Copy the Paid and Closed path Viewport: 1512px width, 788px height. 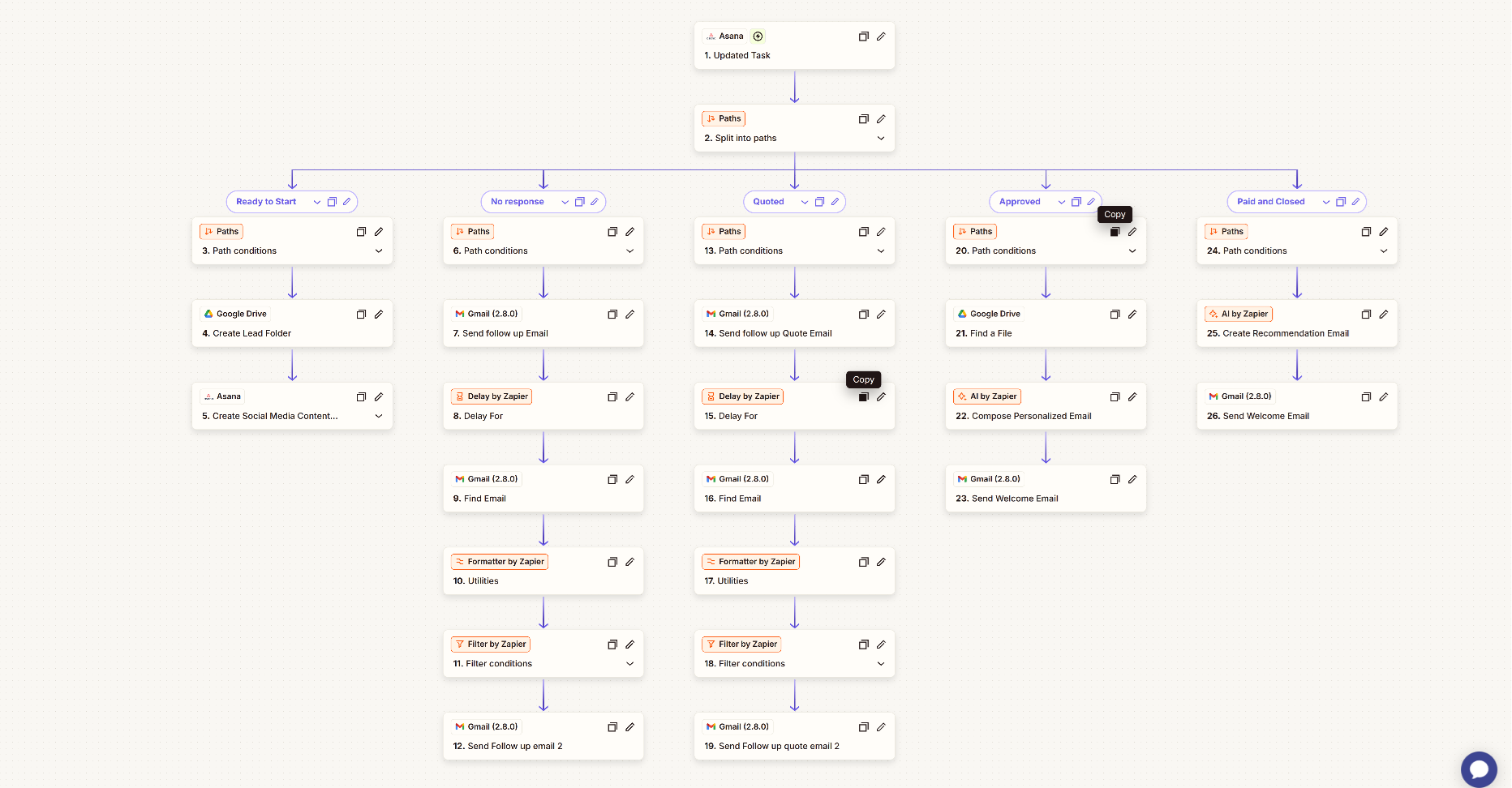[x=1341, y=202]
